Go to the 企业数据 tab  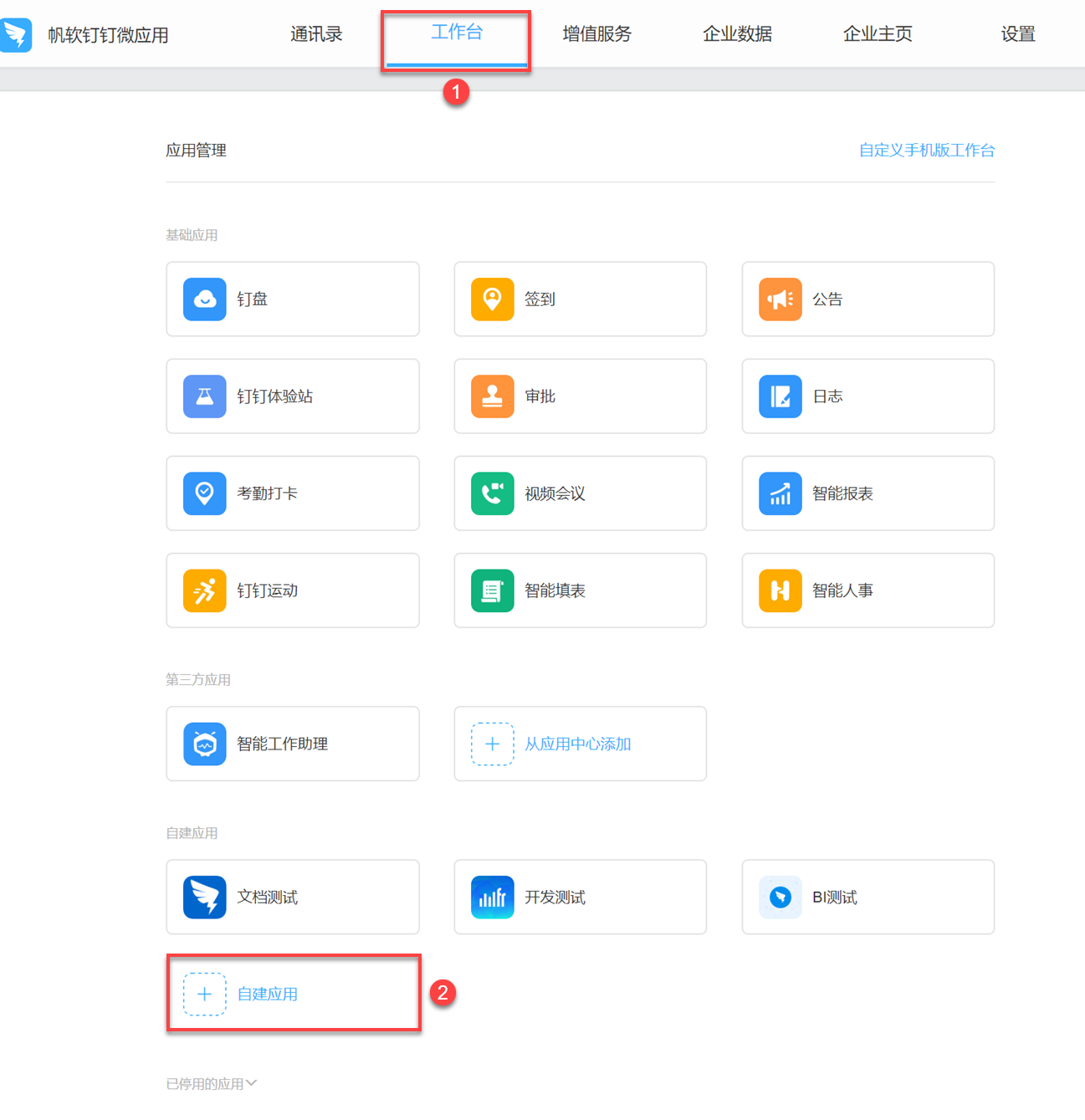point(738,34)
